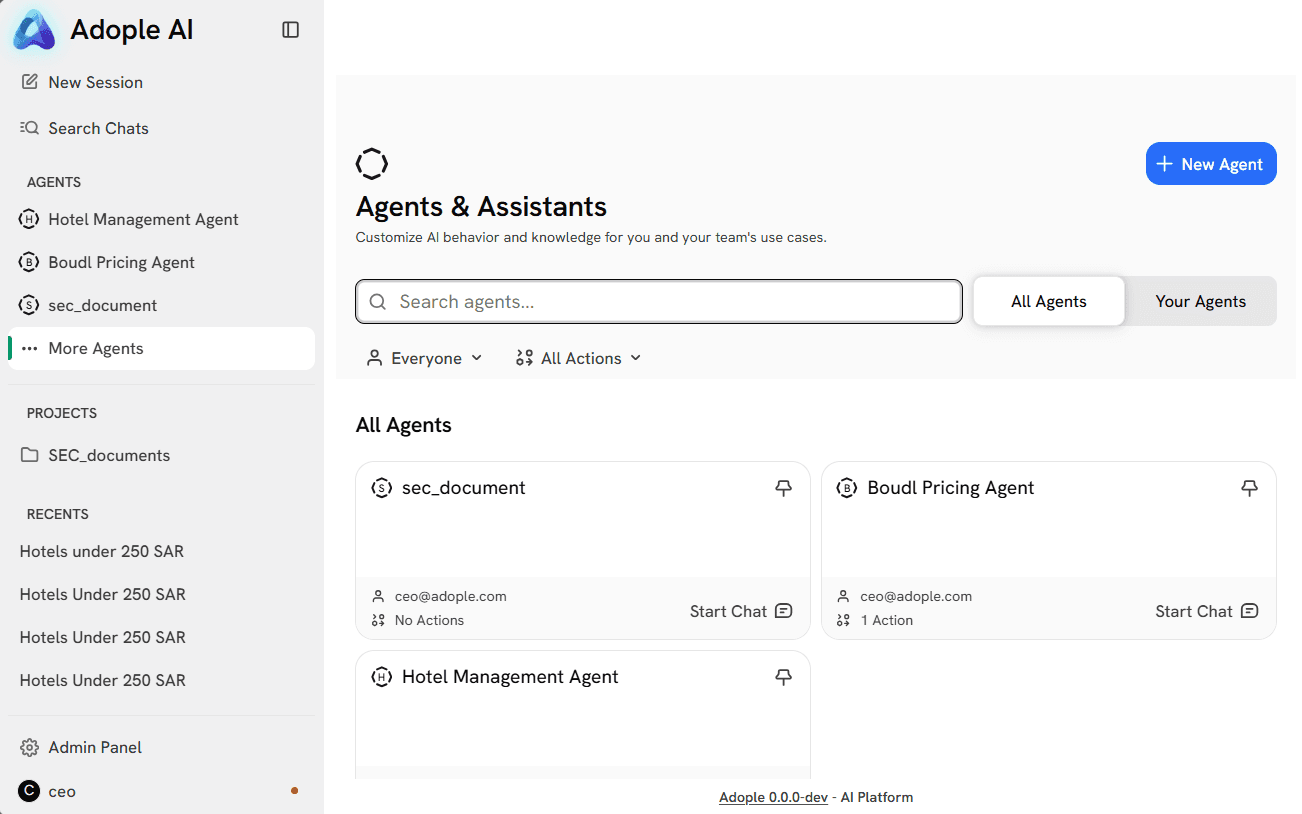Click the PROJECTS section heading
Screen dimensions: 1302x814
(x=62, y=413)
